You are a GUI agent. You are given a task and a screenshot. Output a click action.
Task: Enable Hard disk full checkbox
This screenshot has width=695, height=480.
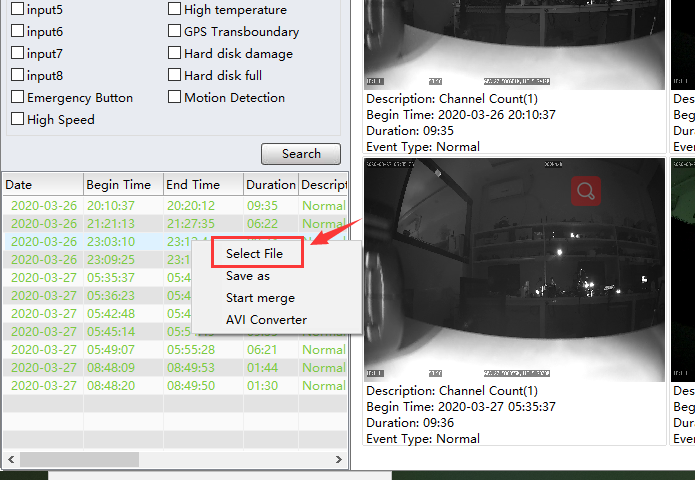(174, 74)
